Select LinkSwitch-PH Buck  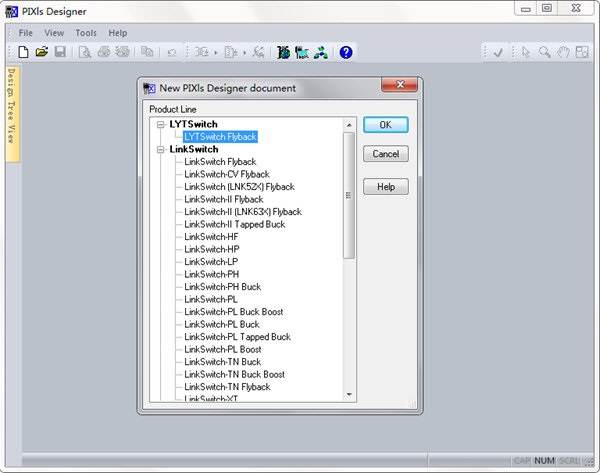tap(222, 287)
